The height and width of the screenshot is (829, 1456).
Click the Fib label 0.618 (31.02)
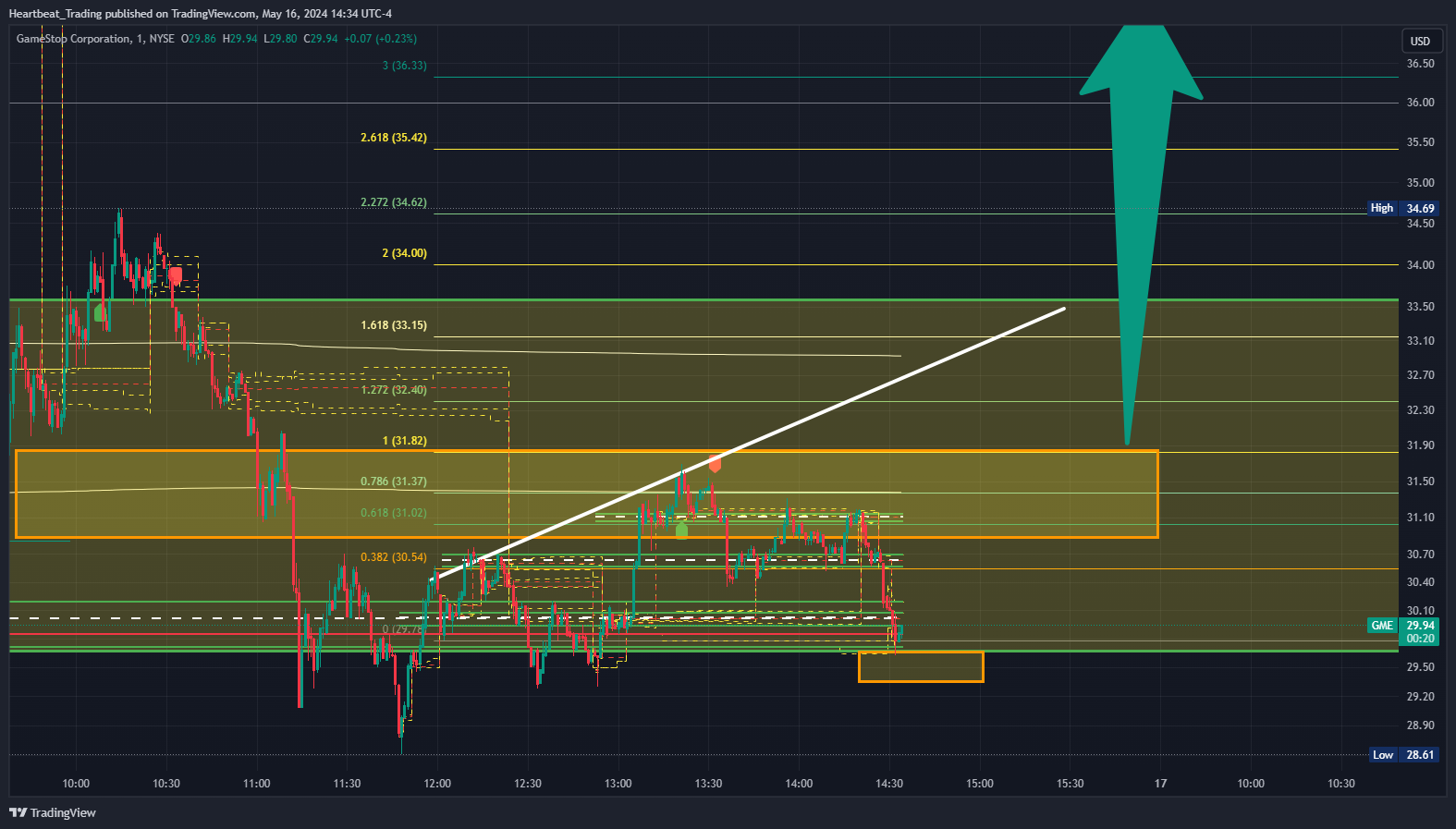pyautogui.click(x=394, y=513)
